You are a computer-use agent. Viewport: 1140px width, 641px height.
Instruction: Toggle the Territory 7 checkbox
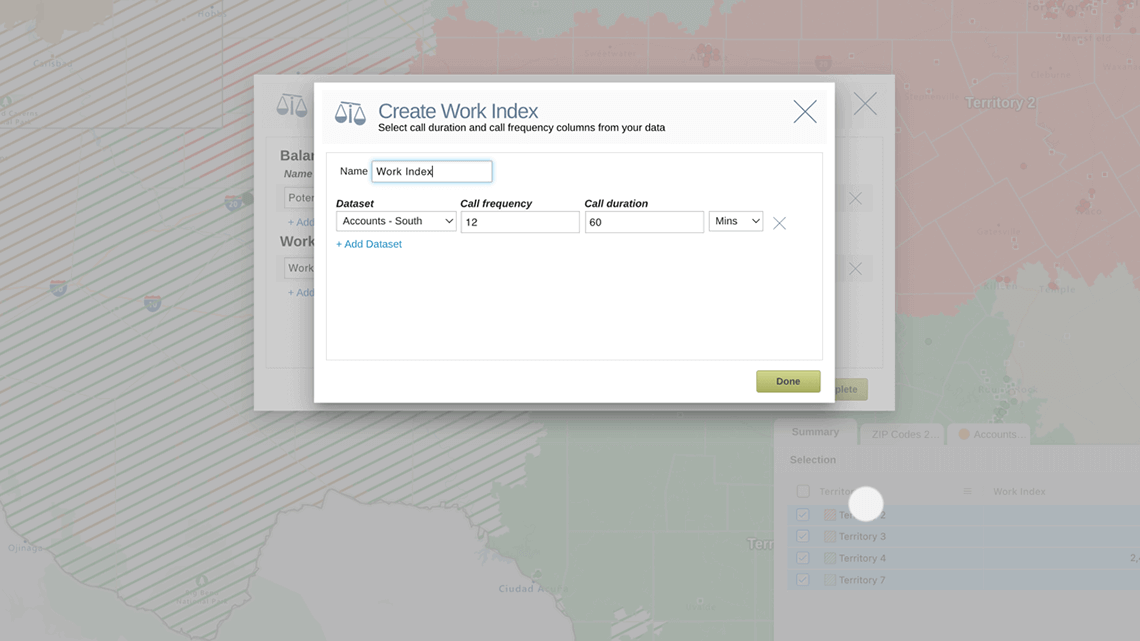pyautogui.click(x=803, y=580)
